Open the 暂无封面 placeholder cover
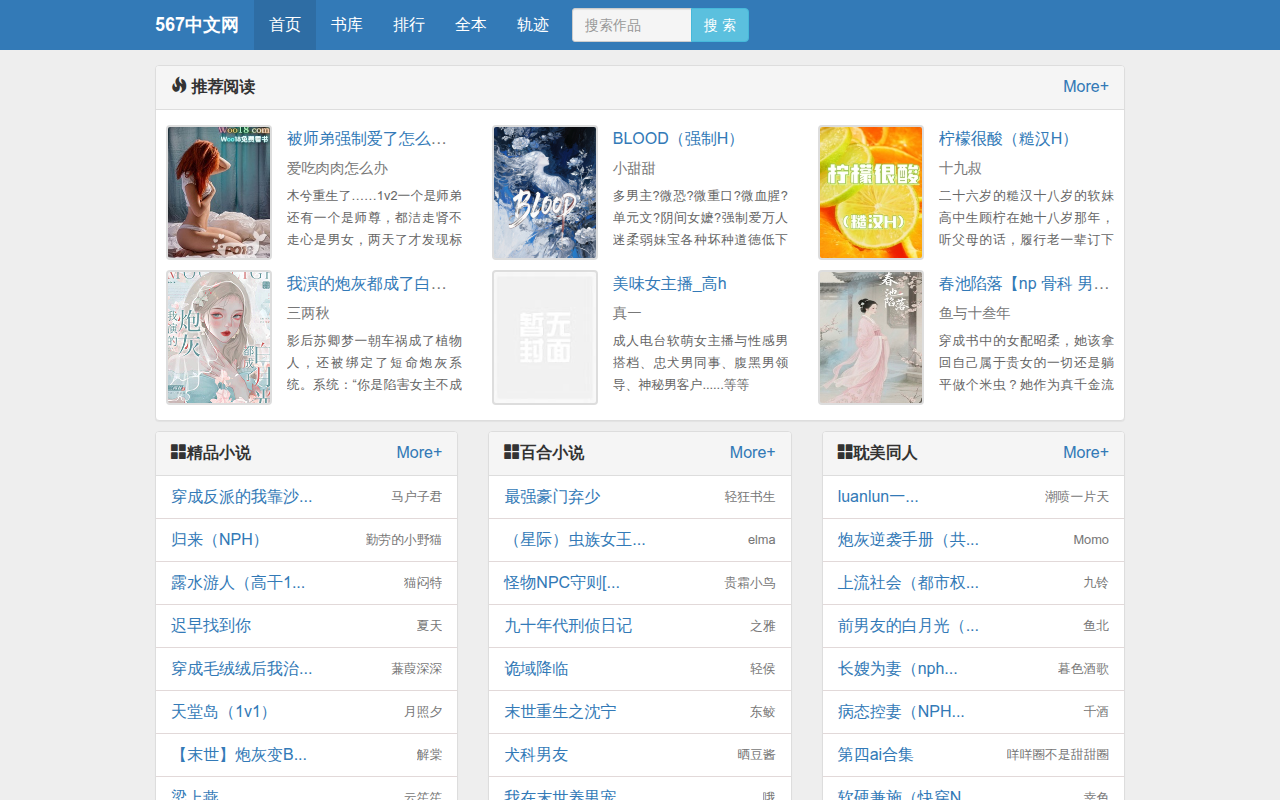 (545, 337)
